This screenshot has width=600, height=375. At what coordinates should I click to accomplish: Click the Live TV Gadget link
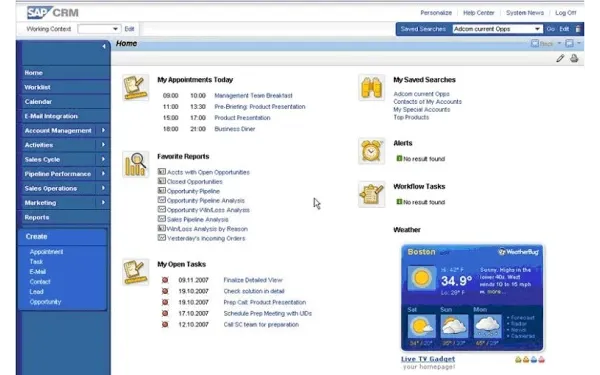(x=428, y=359)
